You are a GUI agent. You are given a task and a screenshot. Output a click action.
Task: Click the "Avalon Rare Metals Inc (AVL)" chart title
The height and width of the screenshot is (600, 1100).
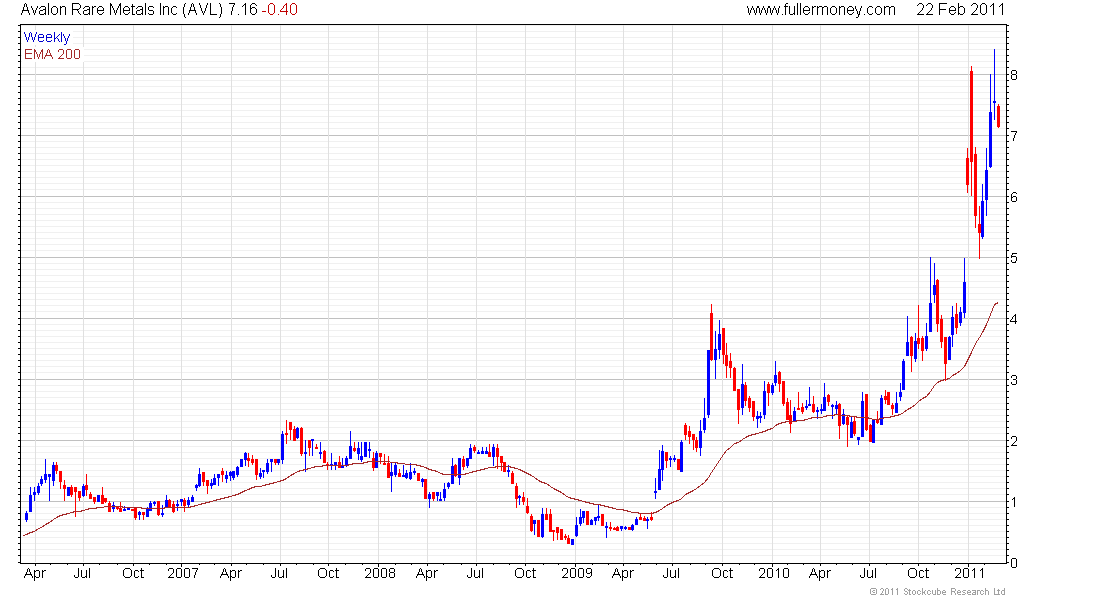(122, 10)
